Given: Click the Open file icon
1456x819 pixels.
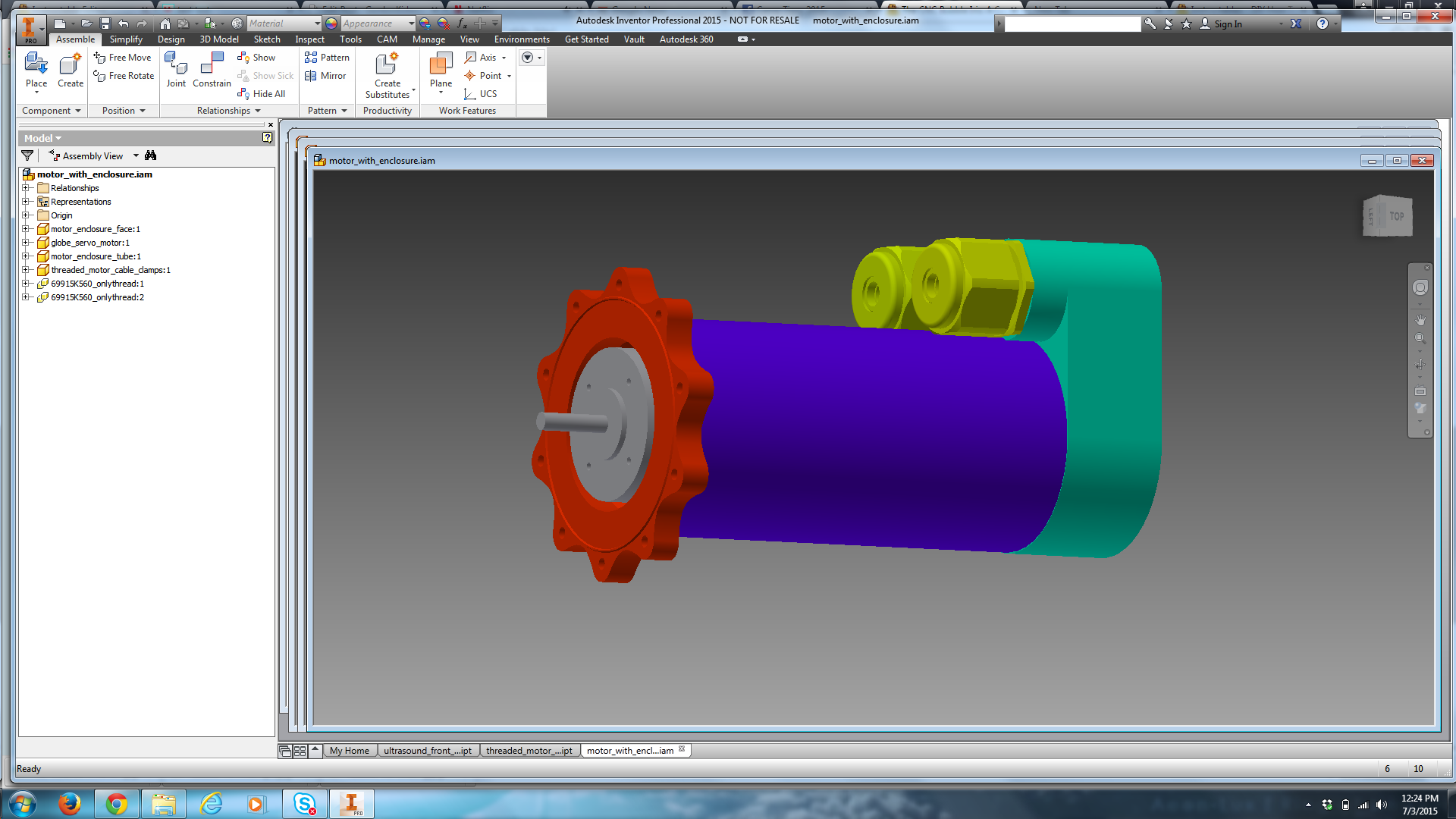Looking at the screenshot, I should (x=86, y=24).
